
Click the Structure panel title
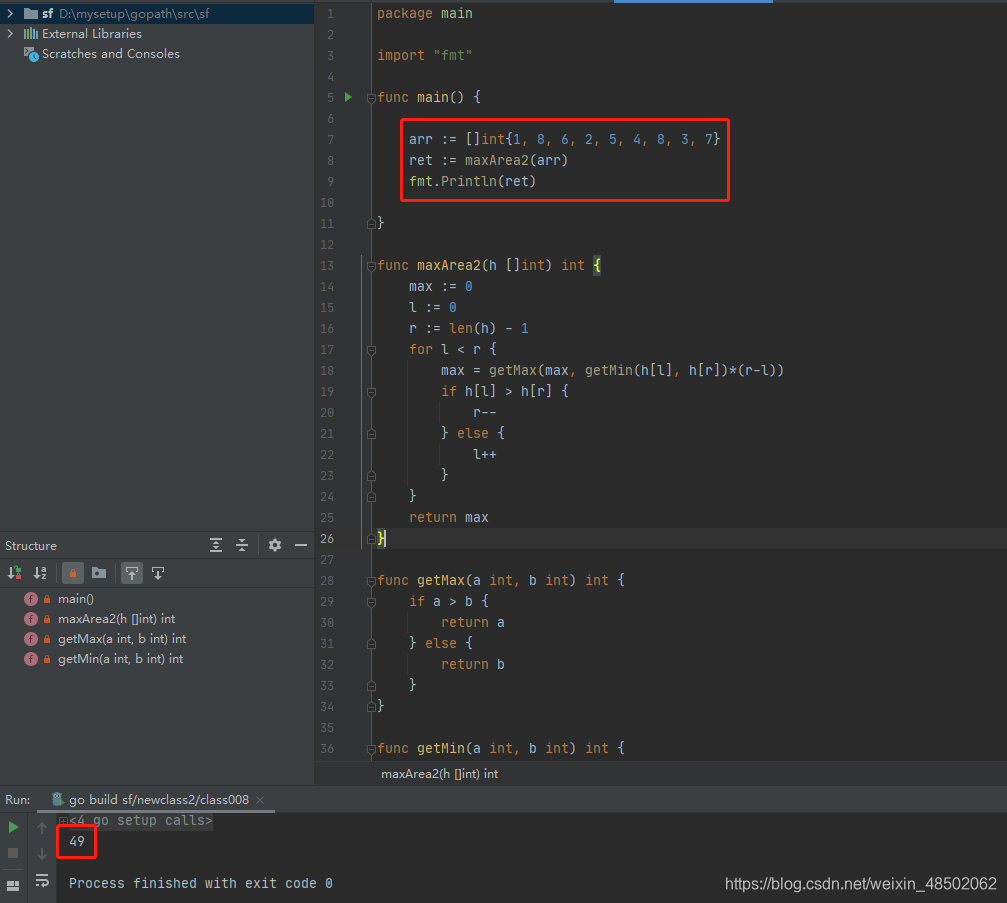point(31,545)
